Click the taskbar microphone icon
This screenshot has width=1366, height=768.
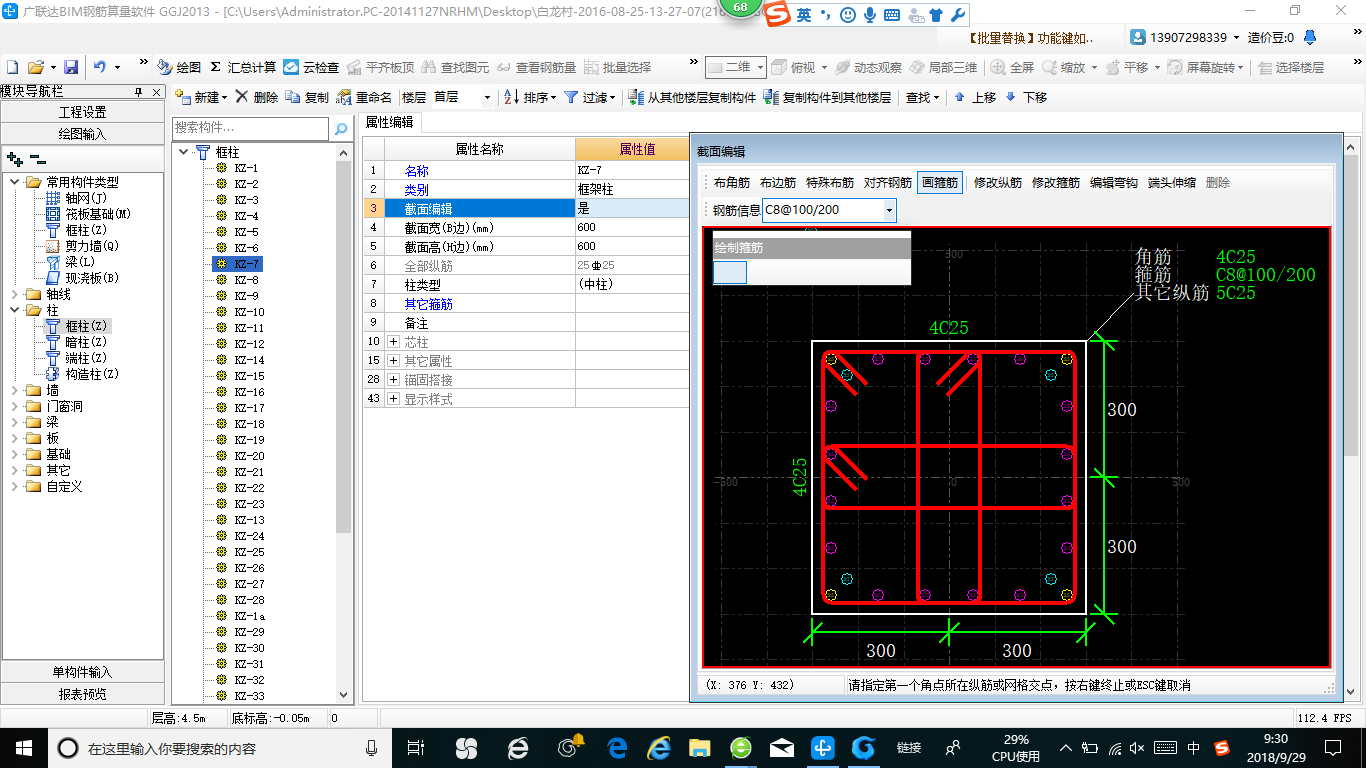(372, 747)
